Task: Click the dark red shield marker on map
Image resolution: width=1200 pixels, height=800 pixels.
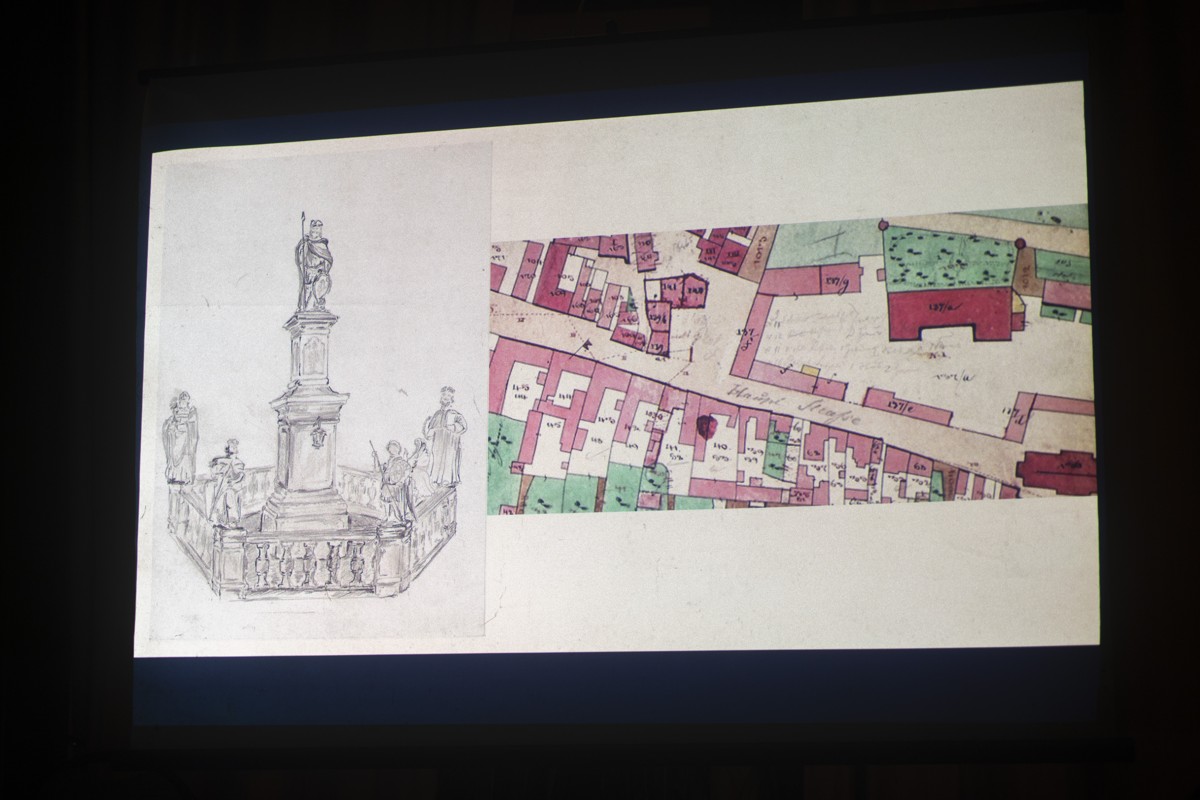Action: pyautogui.click(x=706, y=427)
